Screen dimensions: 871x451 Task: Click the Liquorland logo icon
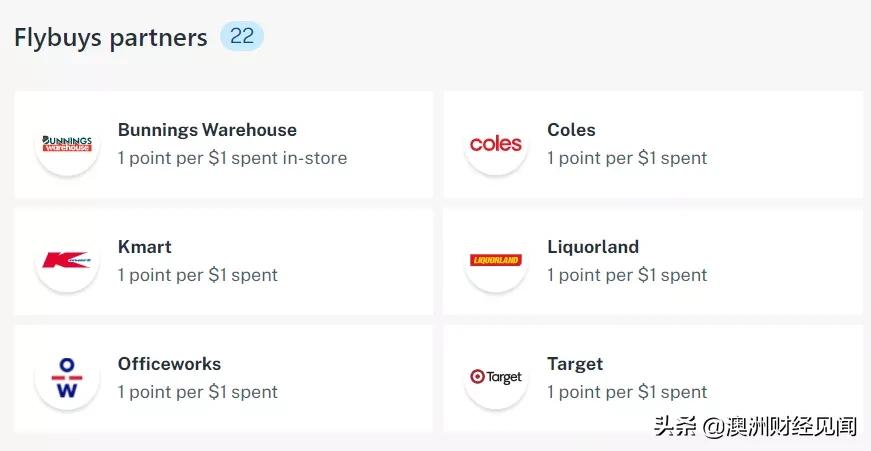point(496,261)
